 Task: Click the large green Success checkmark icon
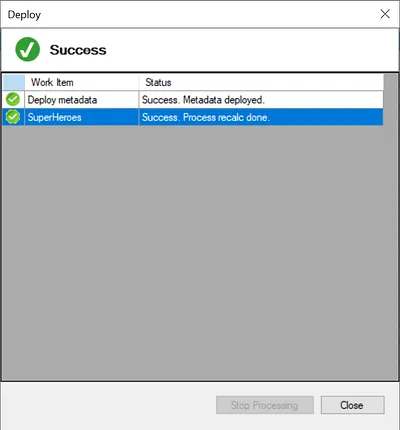(27, 49)
